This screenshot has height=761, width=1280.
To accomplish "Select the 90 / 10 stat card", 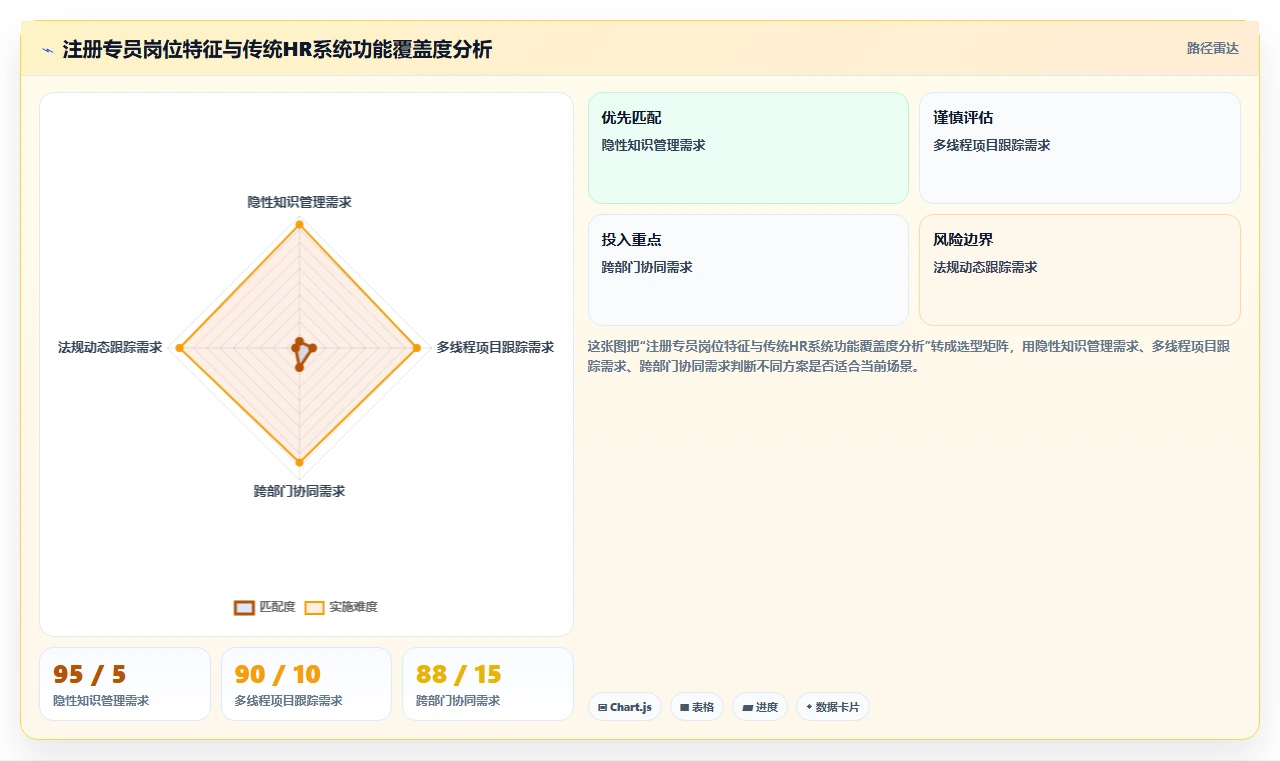I will pyautogui.click(x=306, y=684).
